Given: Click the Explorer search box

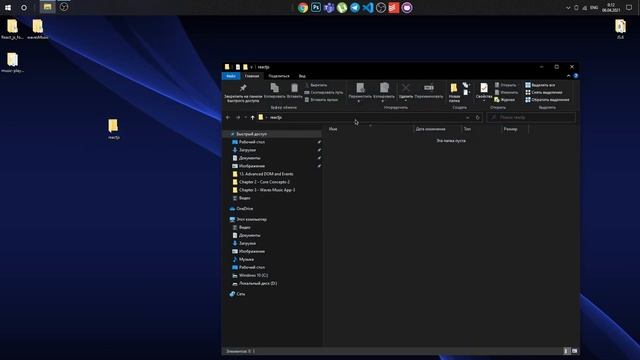Looking at the screenshot, I should [x=531, y=118].
